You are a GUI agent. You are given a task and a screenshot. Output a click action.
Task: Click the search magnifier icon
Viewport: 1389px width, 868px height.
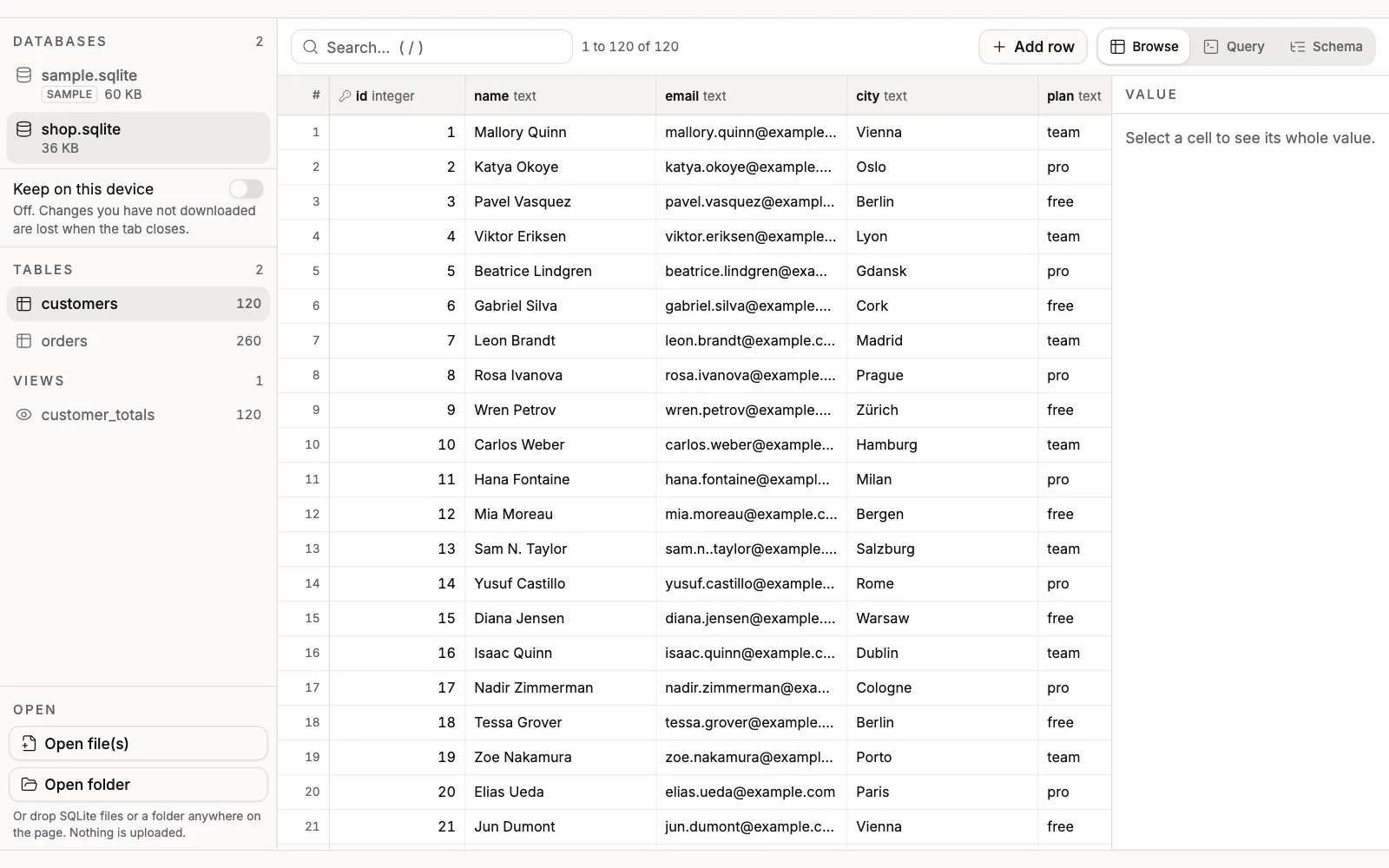[311, 47]
